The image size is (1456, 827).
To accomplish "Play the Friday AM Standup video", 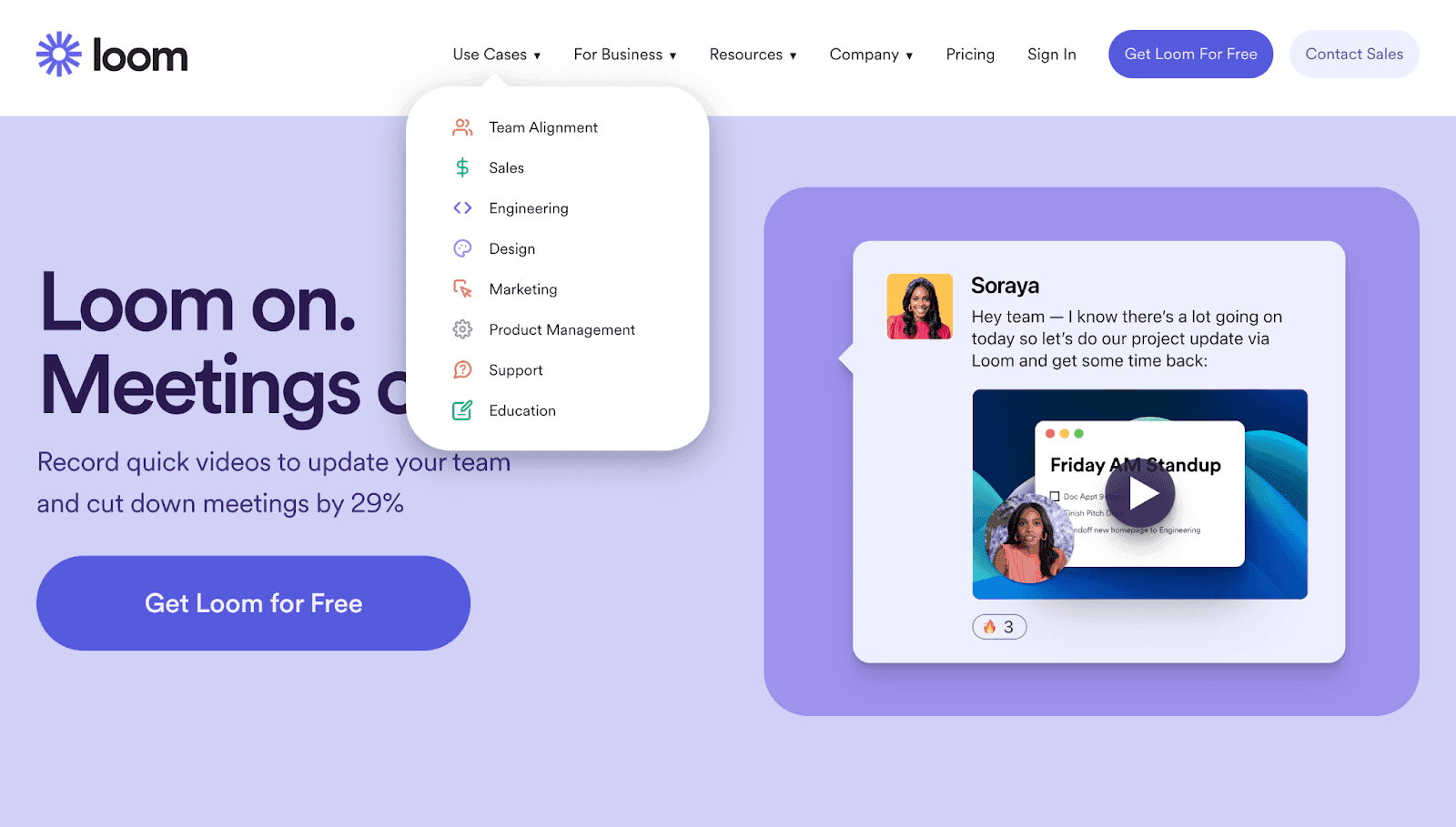I will (x=1142, y=494).
